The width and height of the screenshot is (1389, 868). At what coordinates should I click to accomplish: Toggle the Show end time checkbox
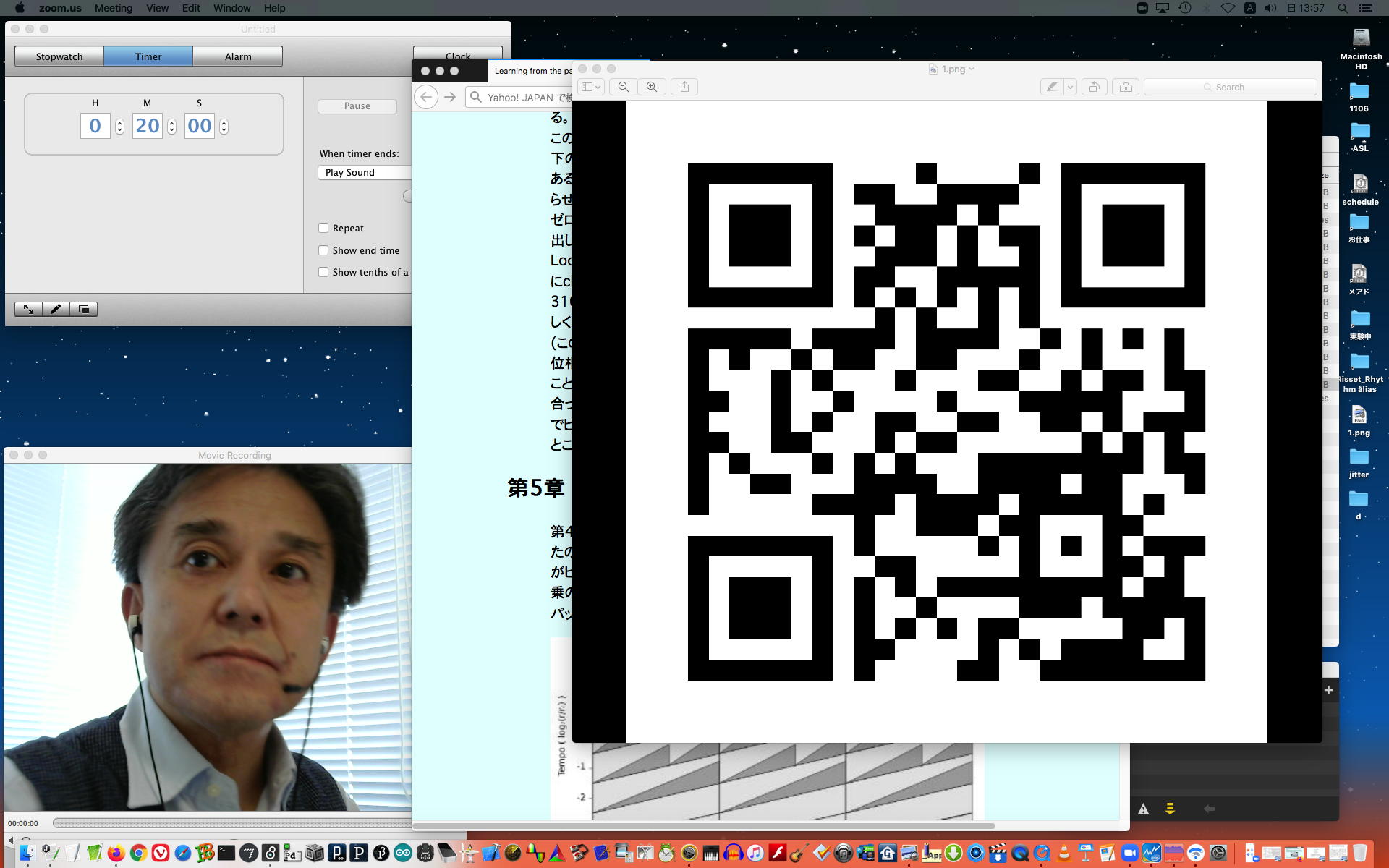(323, 250)
